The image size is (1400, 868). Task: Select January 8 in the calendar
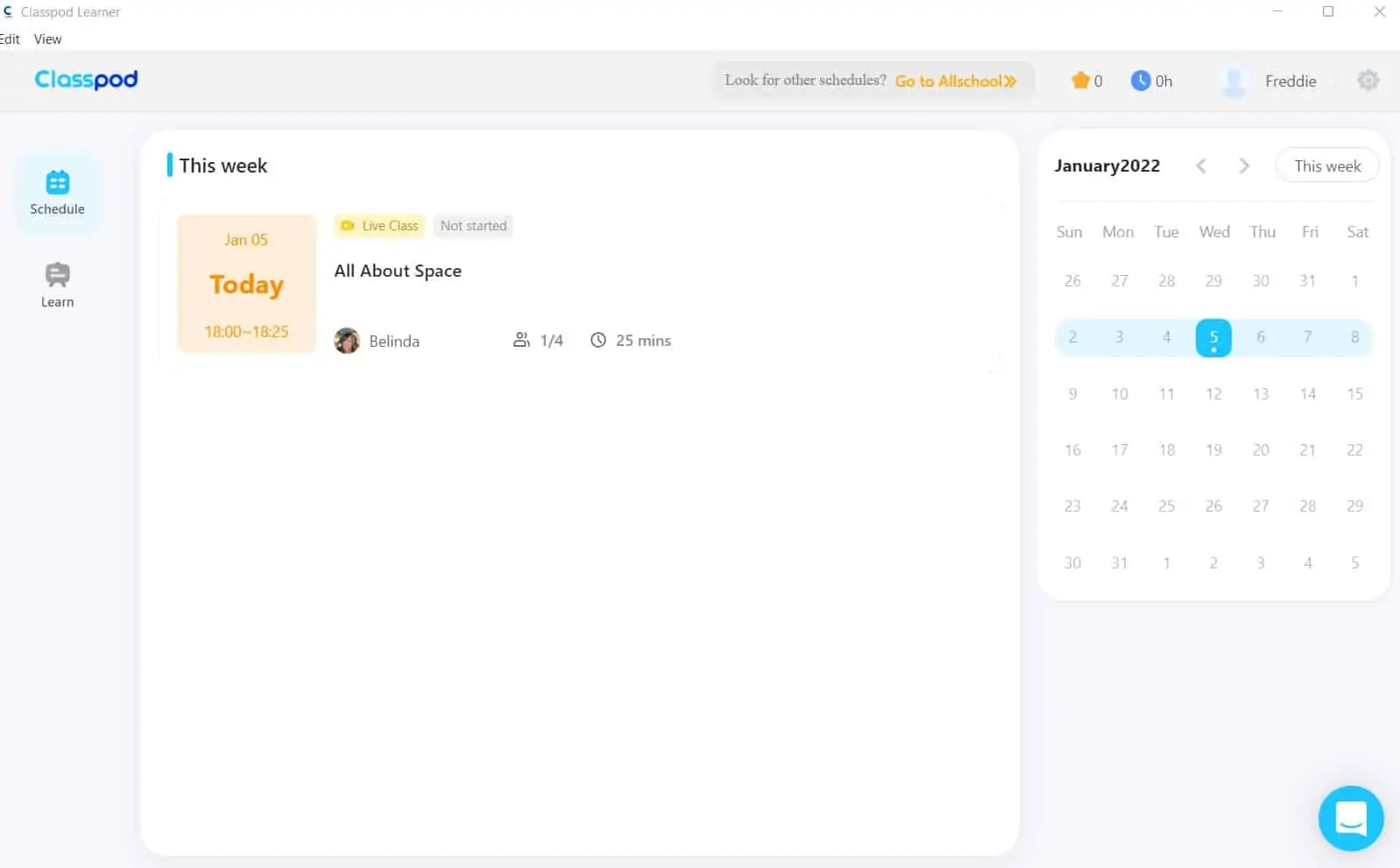(1354, 337)
